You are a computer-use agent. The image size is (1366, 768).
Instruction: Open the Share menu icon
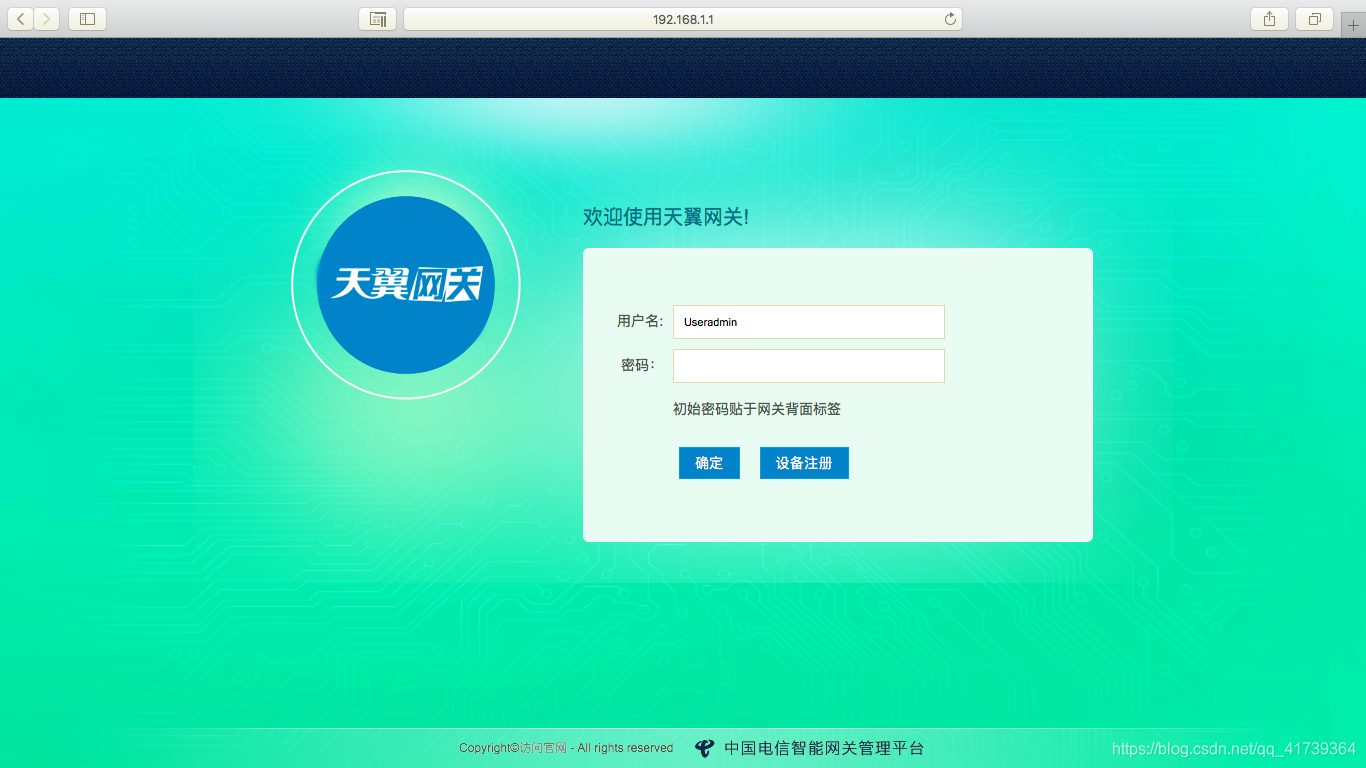[x=1269, y=19]
